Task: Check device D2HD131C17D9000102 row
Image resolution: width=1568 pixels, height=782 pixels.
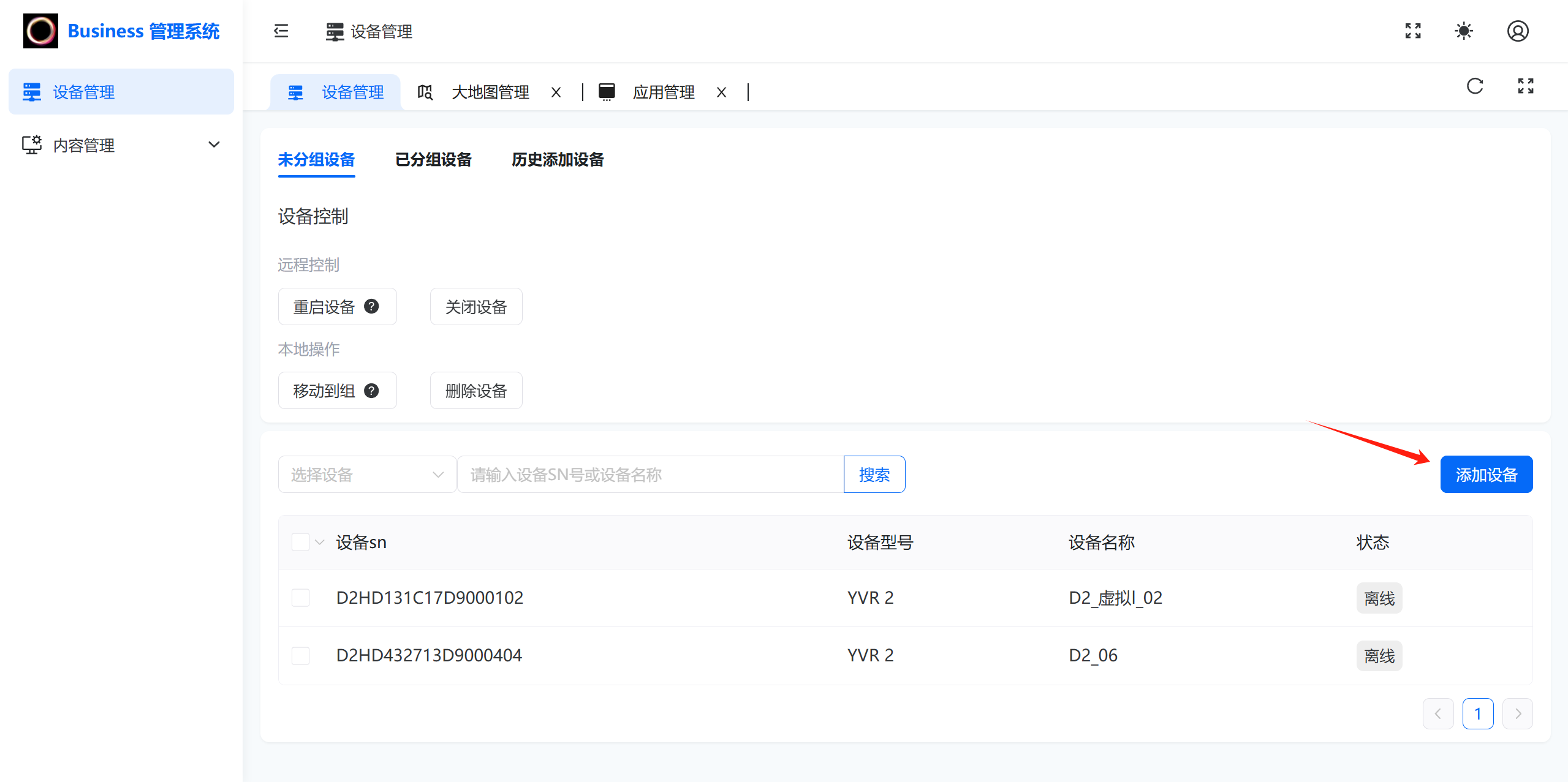Action: (x=300, y=598)
